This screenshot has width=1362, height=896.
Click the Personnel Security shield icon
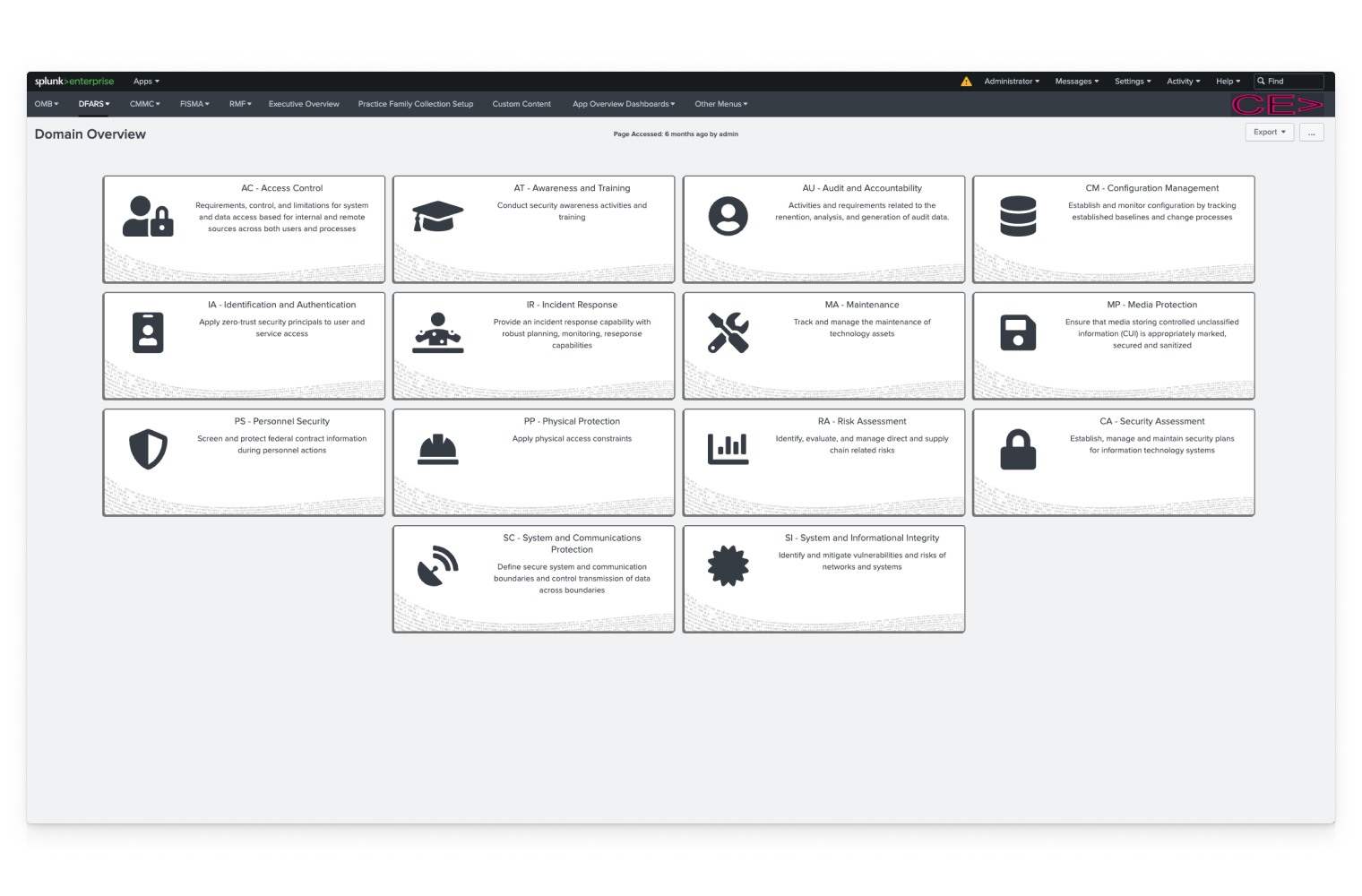[x=148, y=449]
